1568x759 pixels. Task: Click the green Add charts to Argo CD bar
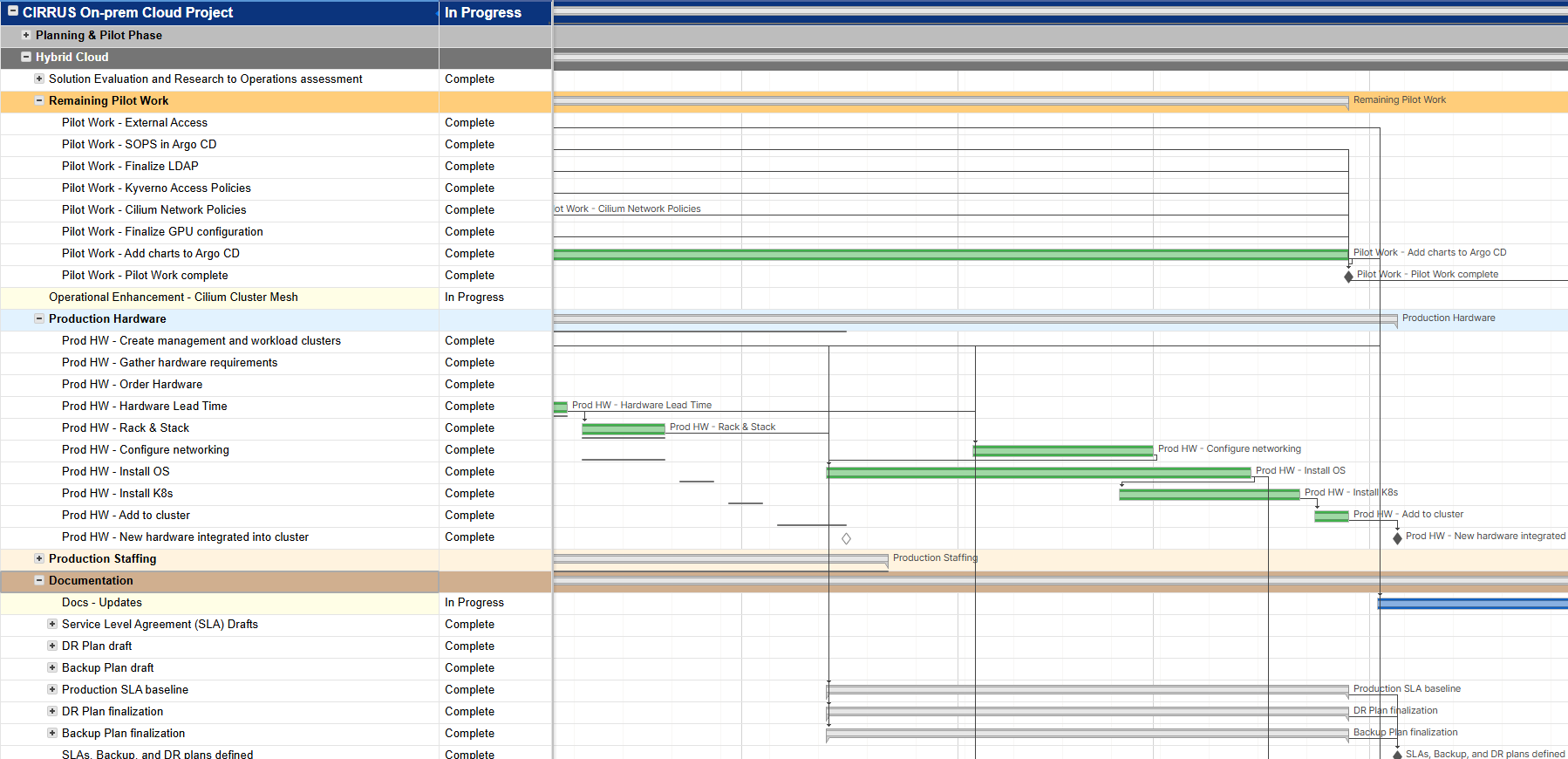click(x=951, y=254)
